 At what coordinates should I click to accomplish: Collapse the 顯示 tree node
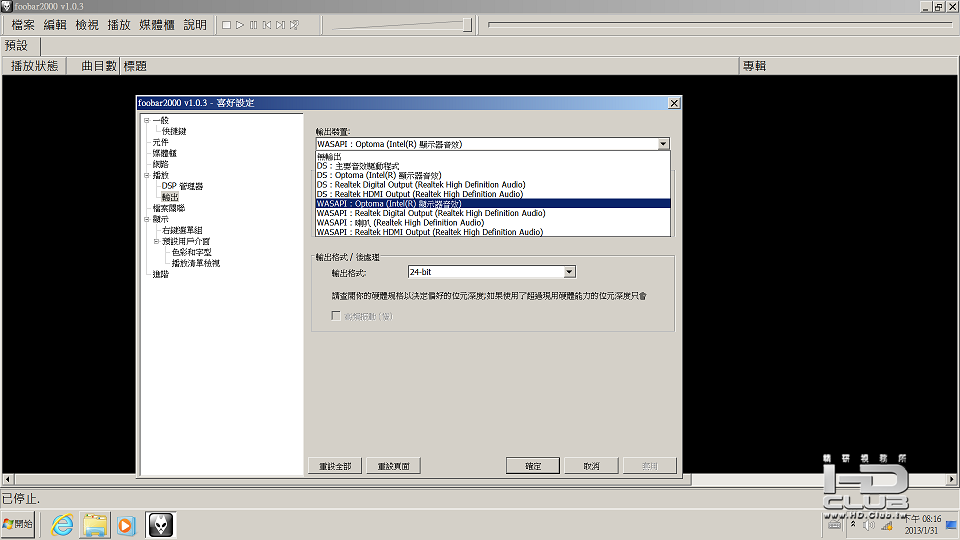point(146,219)
